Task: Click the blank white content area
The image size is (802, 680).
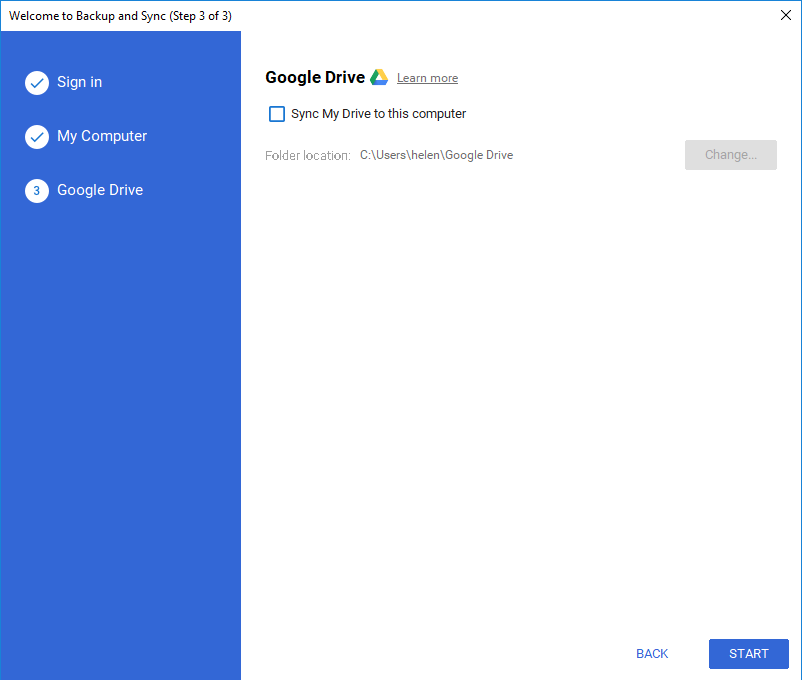Action: 520,400
